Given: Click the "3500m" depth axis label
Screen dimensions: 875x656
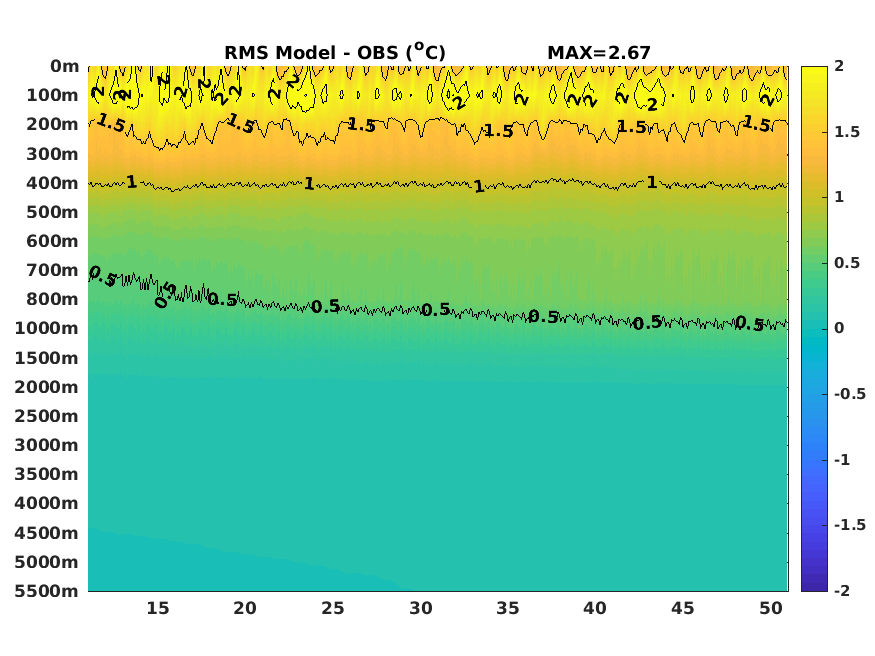Looking at the screenshot, I should click(47, 474).
